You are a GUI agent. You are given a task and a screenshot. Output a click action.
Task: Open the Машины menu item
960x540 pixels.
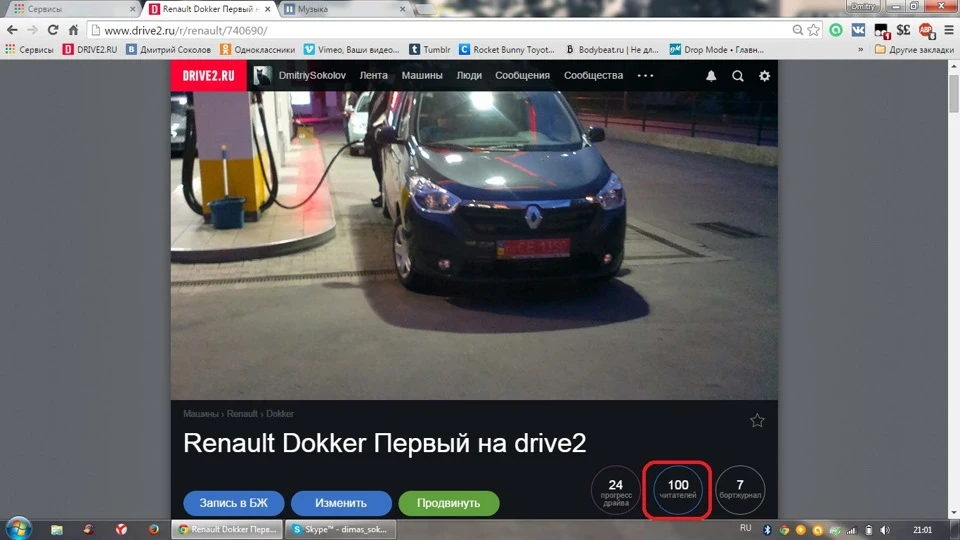(422, 76)
